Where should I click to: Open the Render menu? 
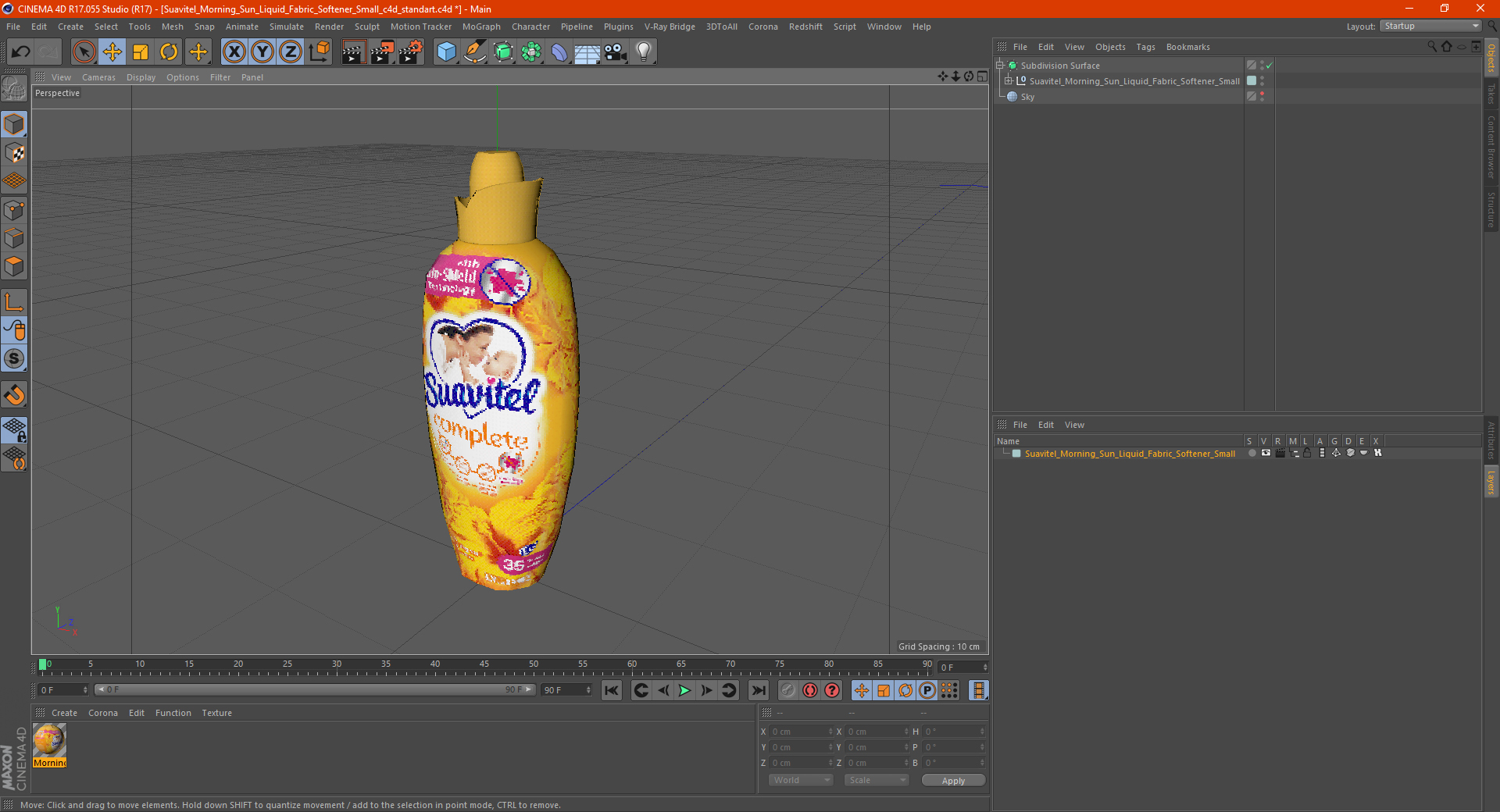[x=329, y=27]
